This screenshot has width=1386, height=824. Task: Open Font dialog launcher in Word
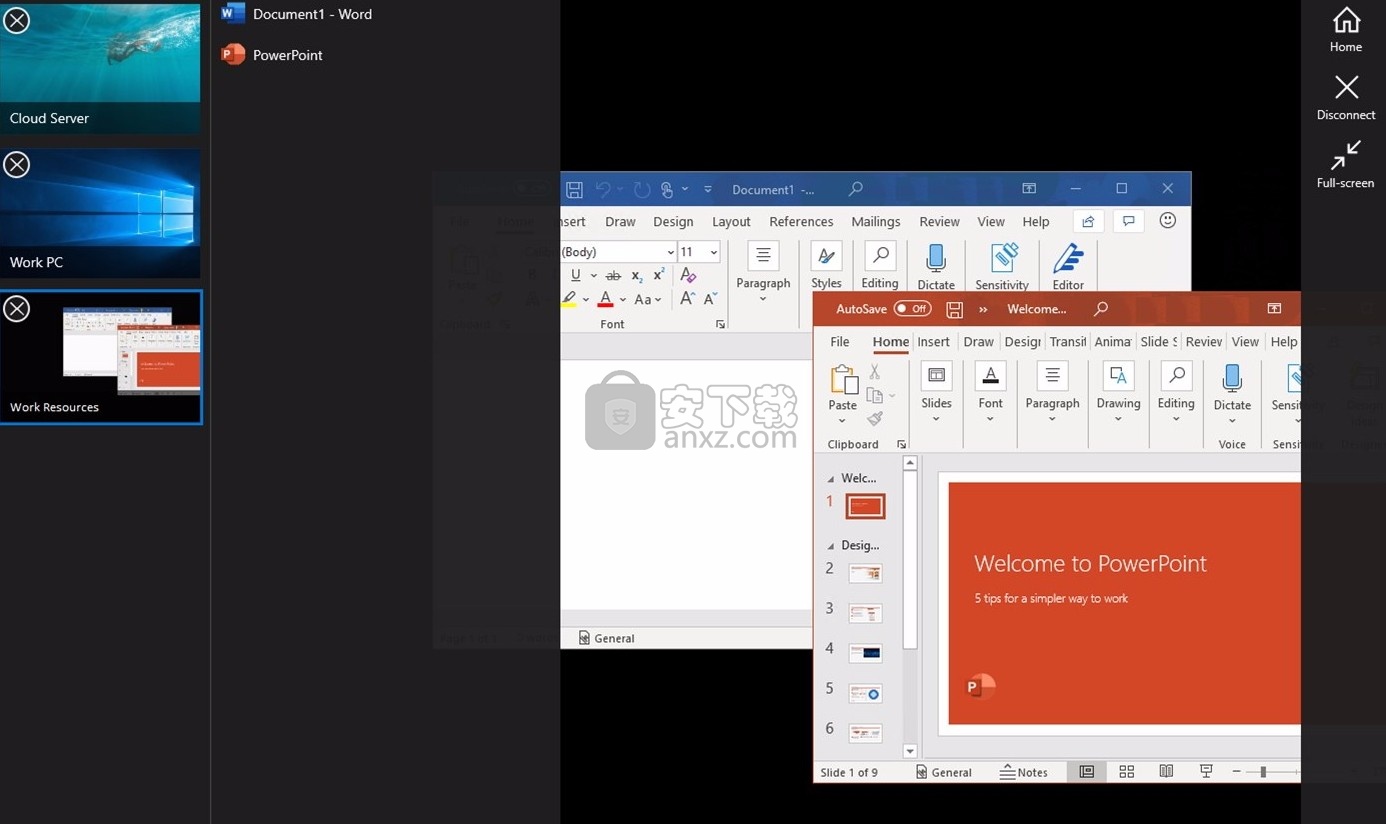point(720,324)
